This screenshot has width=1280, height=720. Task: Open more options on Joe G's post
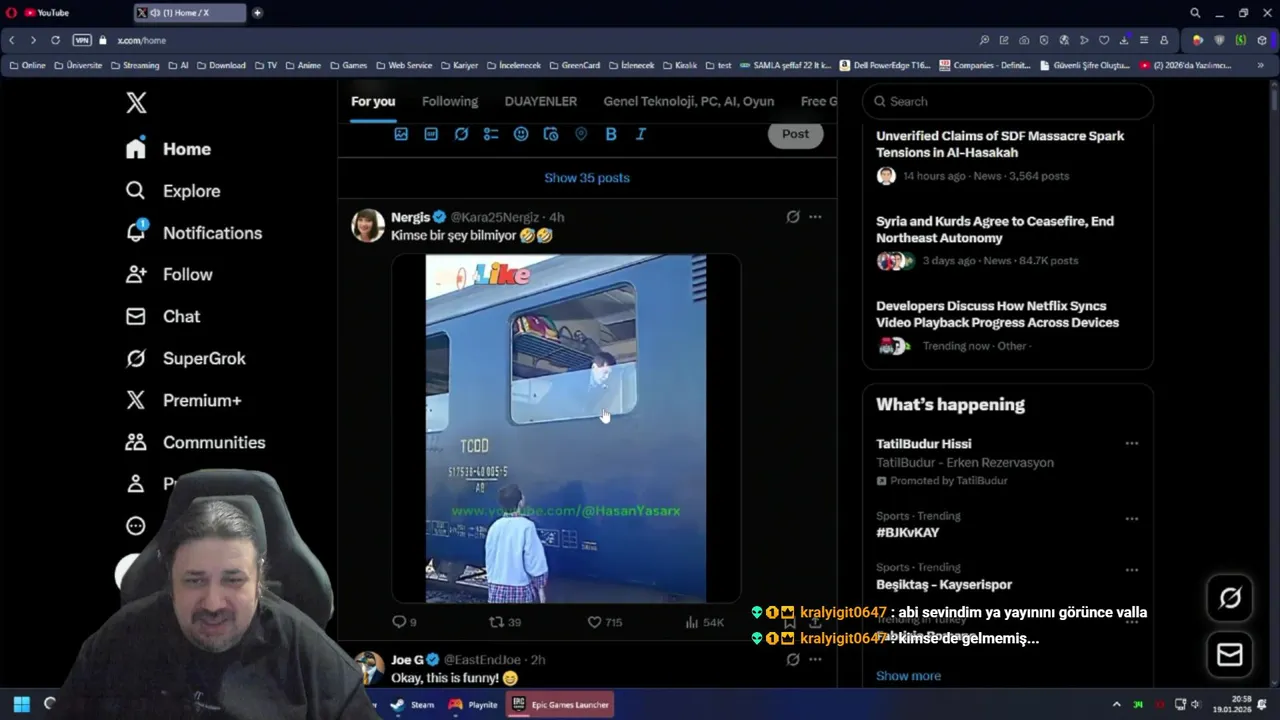coord(815,660)
